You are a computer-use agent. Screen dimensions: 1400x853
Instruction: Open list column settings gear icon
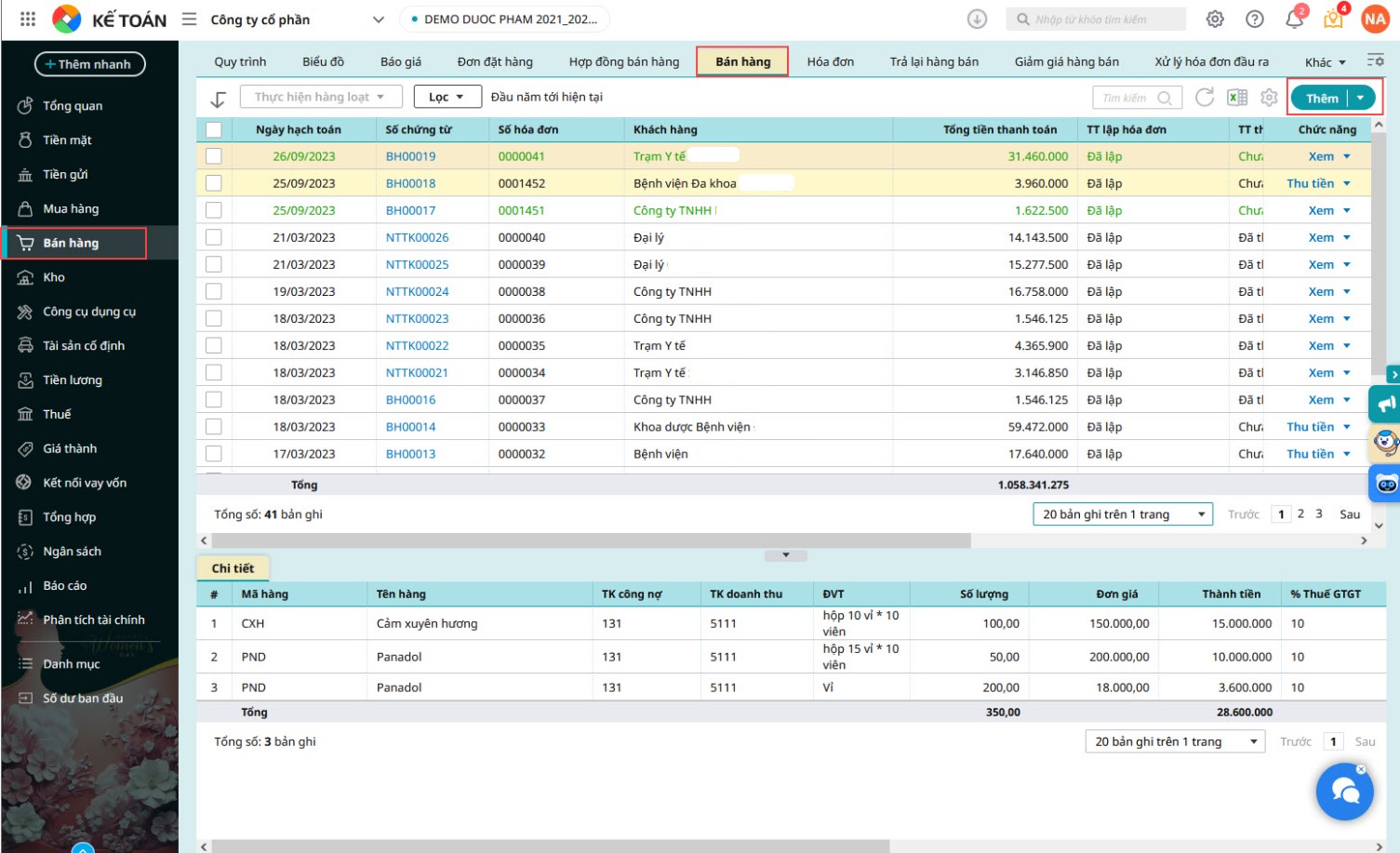pyautogui.click(x=1269, y=97)
